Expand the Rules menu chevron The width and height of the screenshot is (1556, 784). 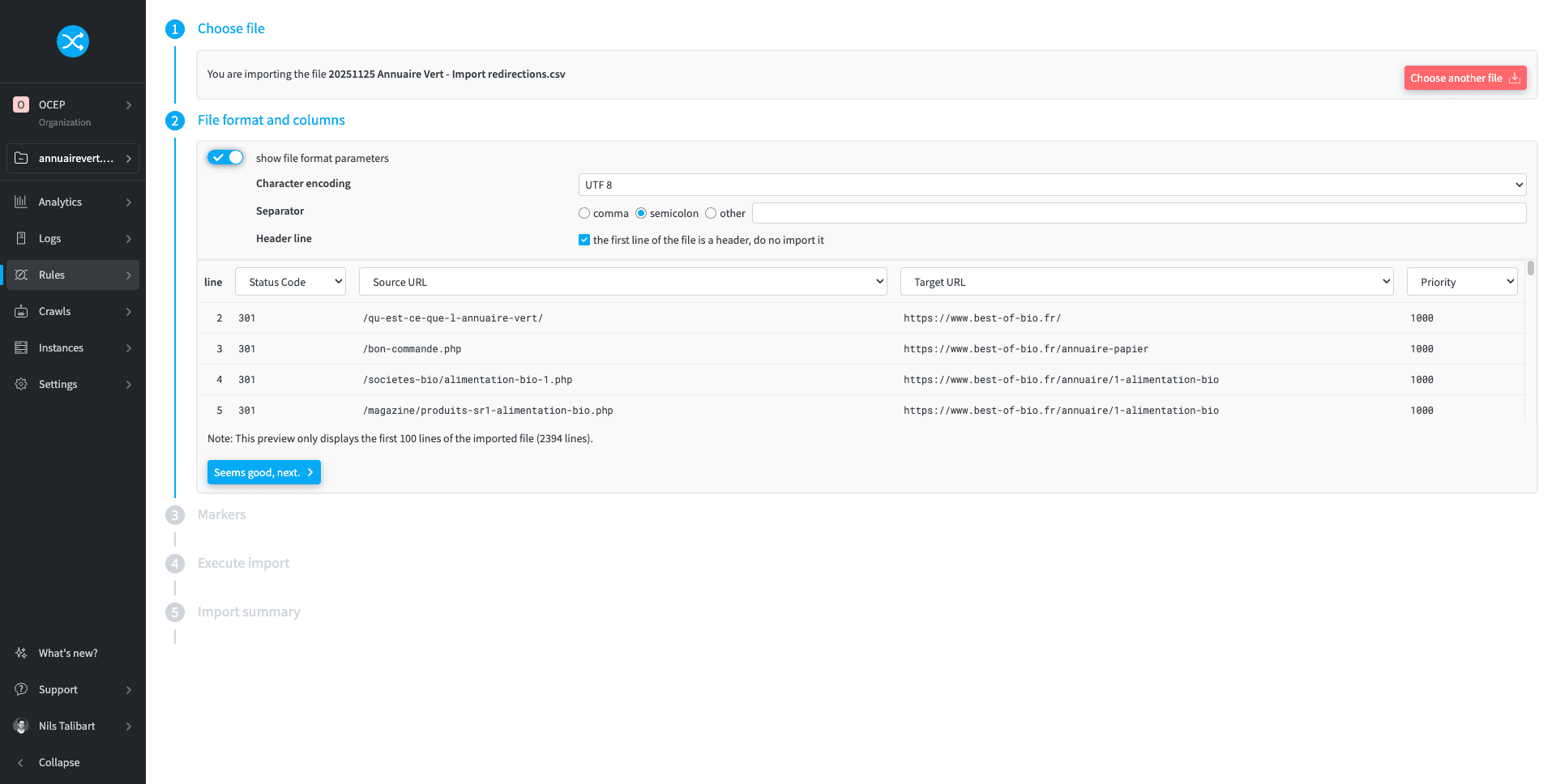(129, 275)
